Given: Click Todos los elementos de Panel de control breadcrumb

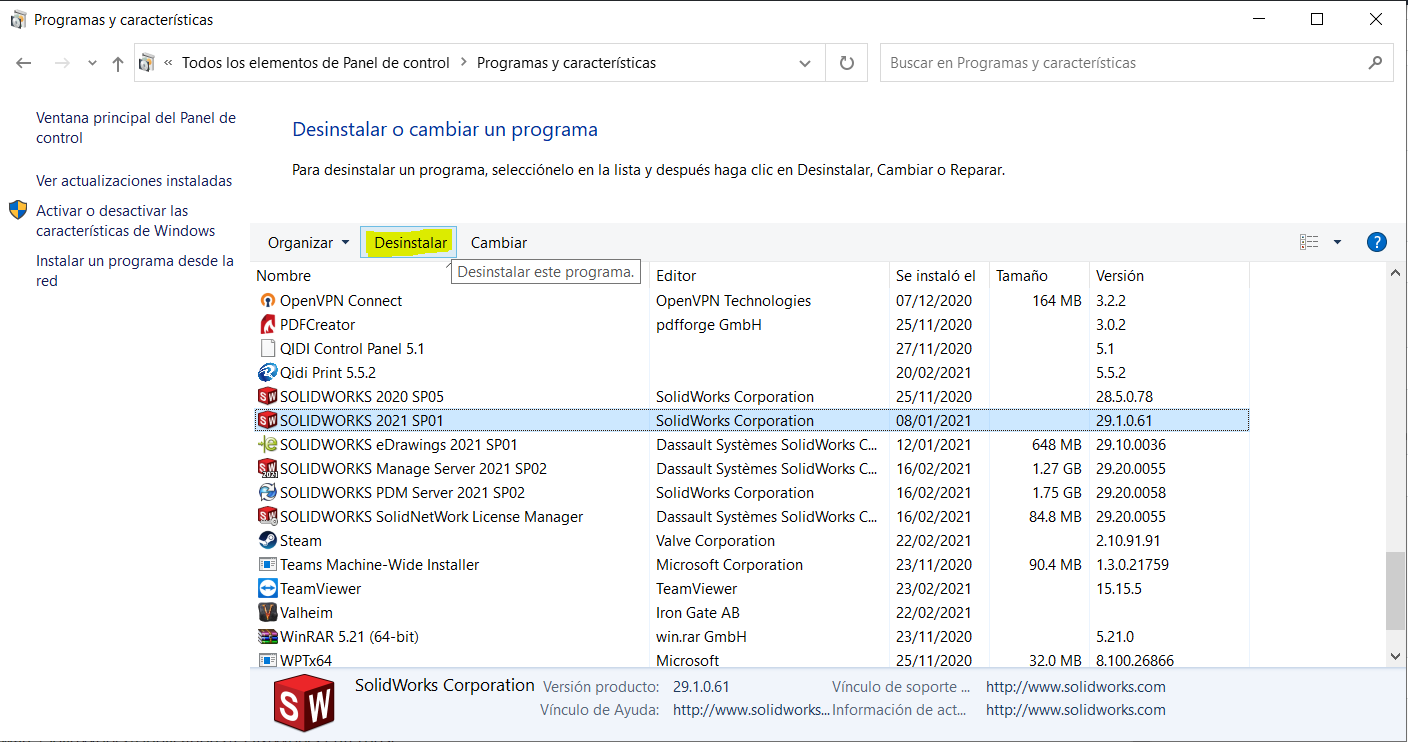Looking at the screenshot, I should (316, 63).
